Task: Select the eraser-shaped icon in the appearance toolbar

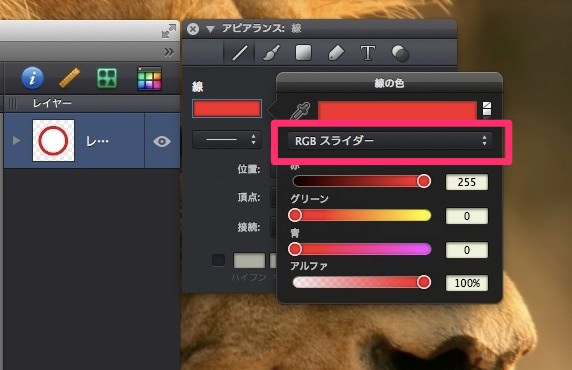Action: point(336,53)
